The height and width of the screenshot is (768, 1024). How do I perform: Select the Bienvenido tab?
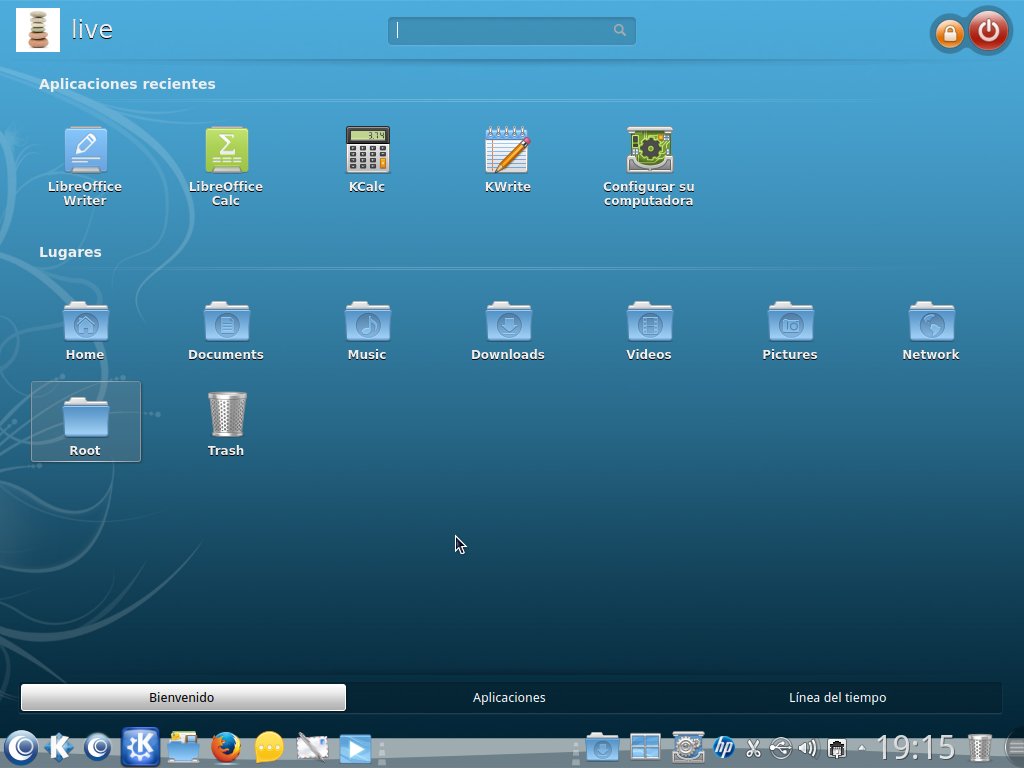183,697
